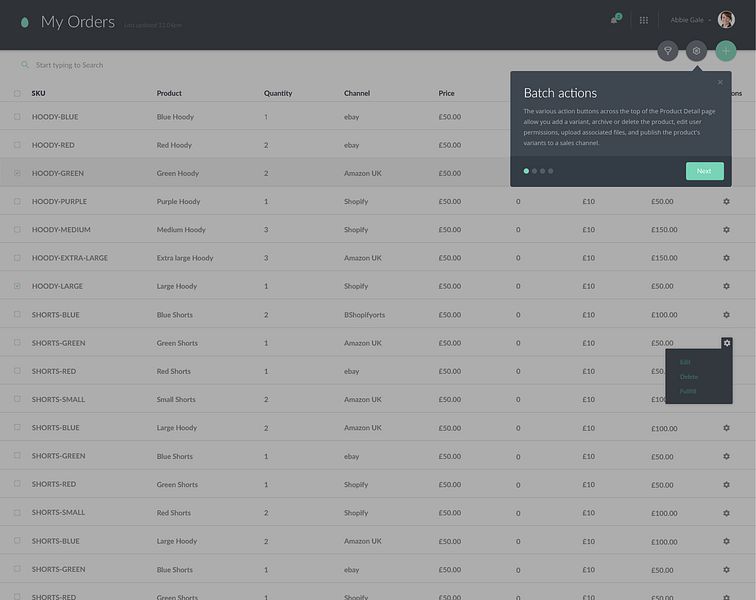Open the filter funnel button
This screenshot has width=756, height=600.
click(668, 51)
